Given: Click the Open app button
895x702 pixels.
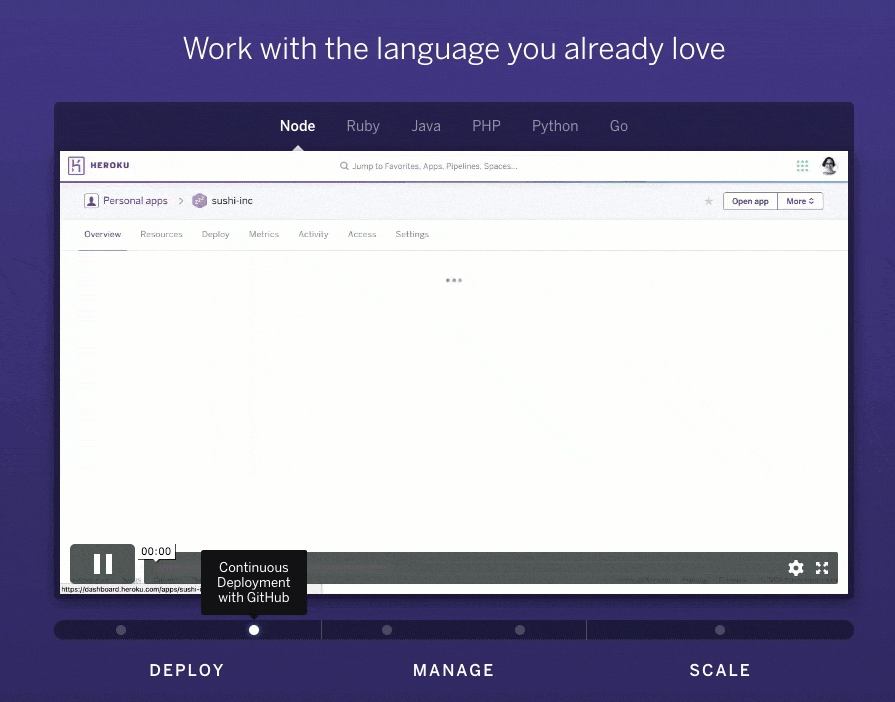Looking at the screenshot, I should (x=750, y=201).
